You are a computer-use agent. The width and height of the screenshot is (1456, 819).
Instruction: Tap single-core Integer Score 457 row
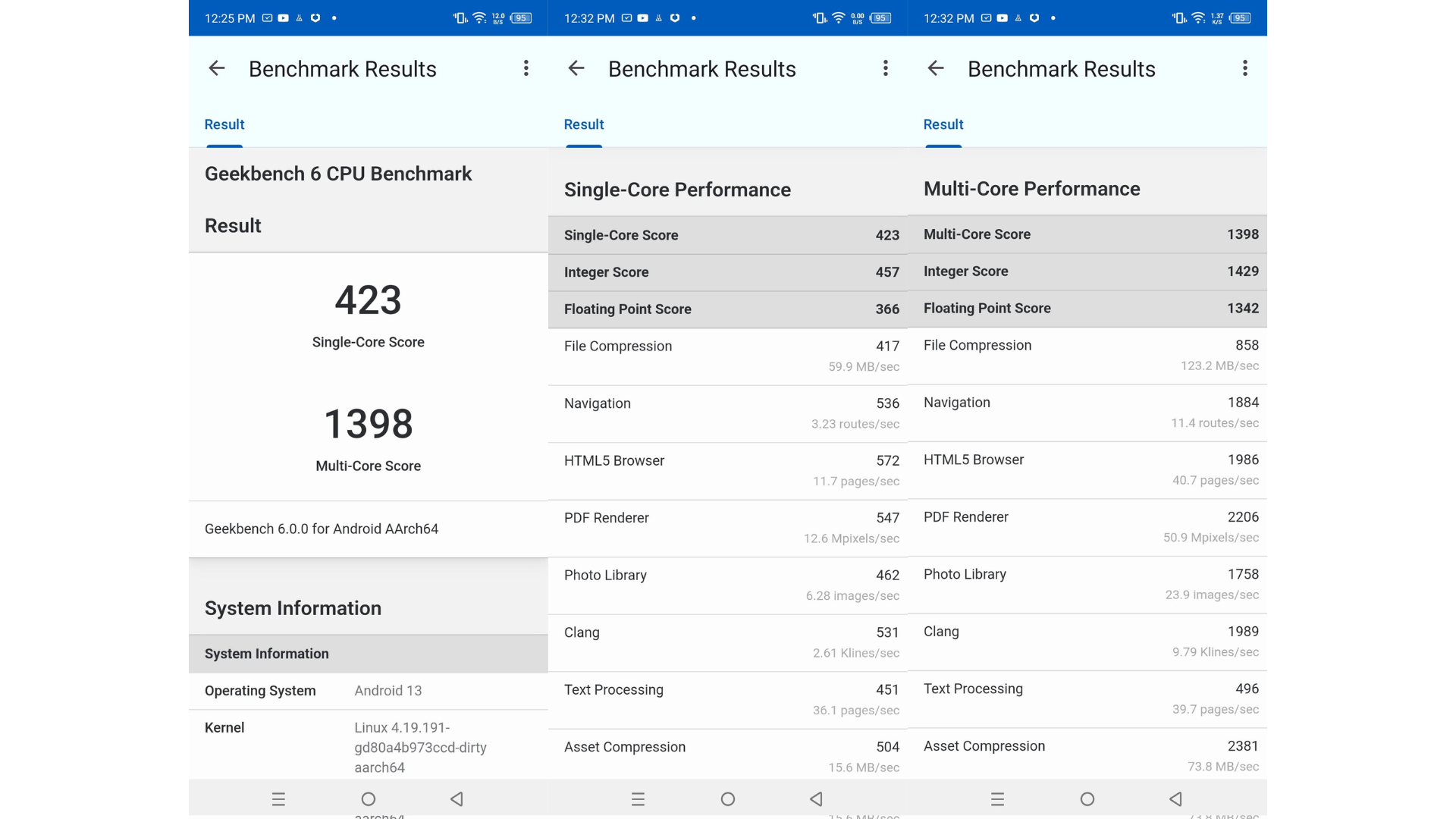pos(728,272)
